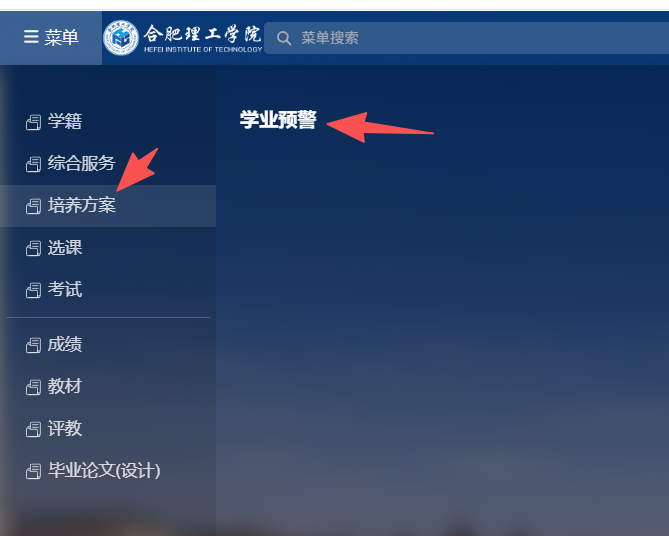Click the magnifier search icon
Image resolution: width=669 pixels, height=536 pixels.
point(284,38)
